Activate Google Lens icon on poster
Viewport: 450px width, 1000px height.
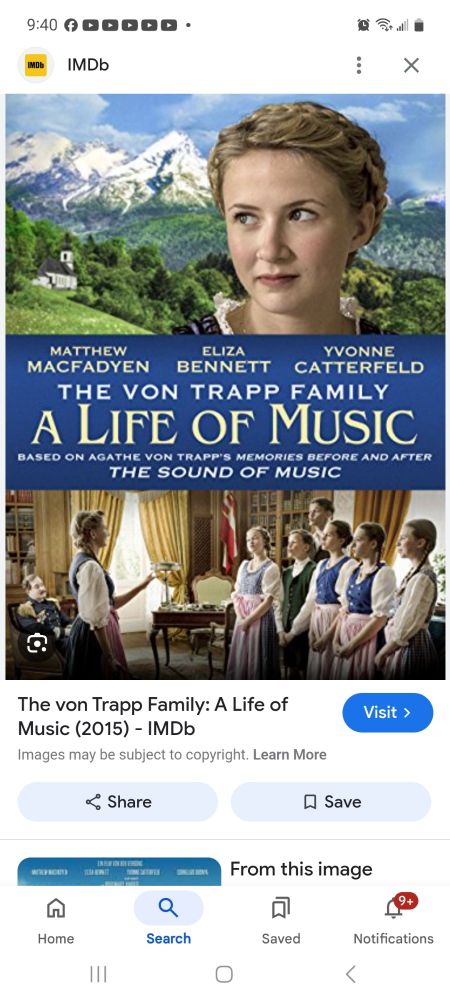point(37,644)
